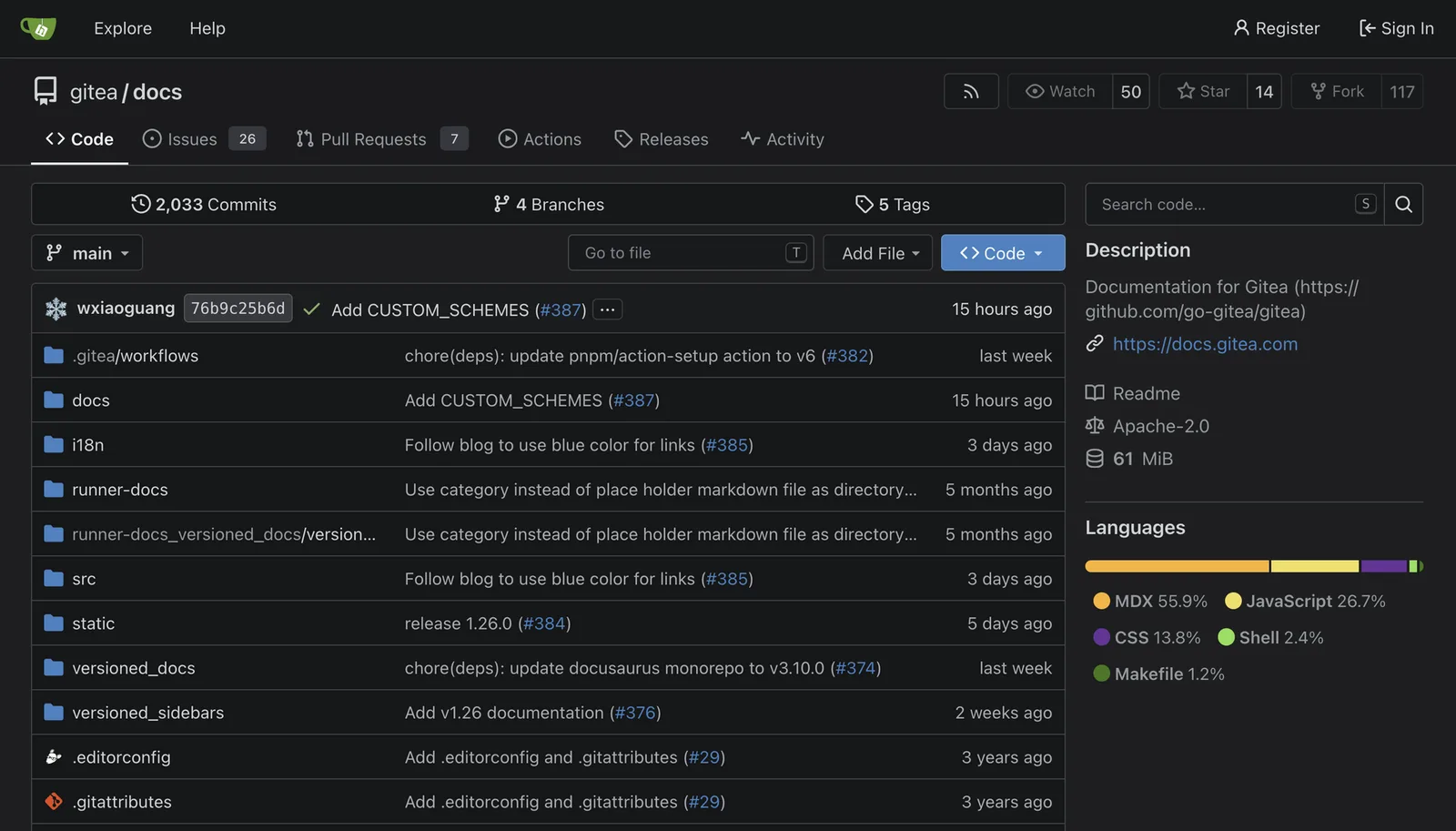Click the orange MDX language bar segment

click(1177, 566)
